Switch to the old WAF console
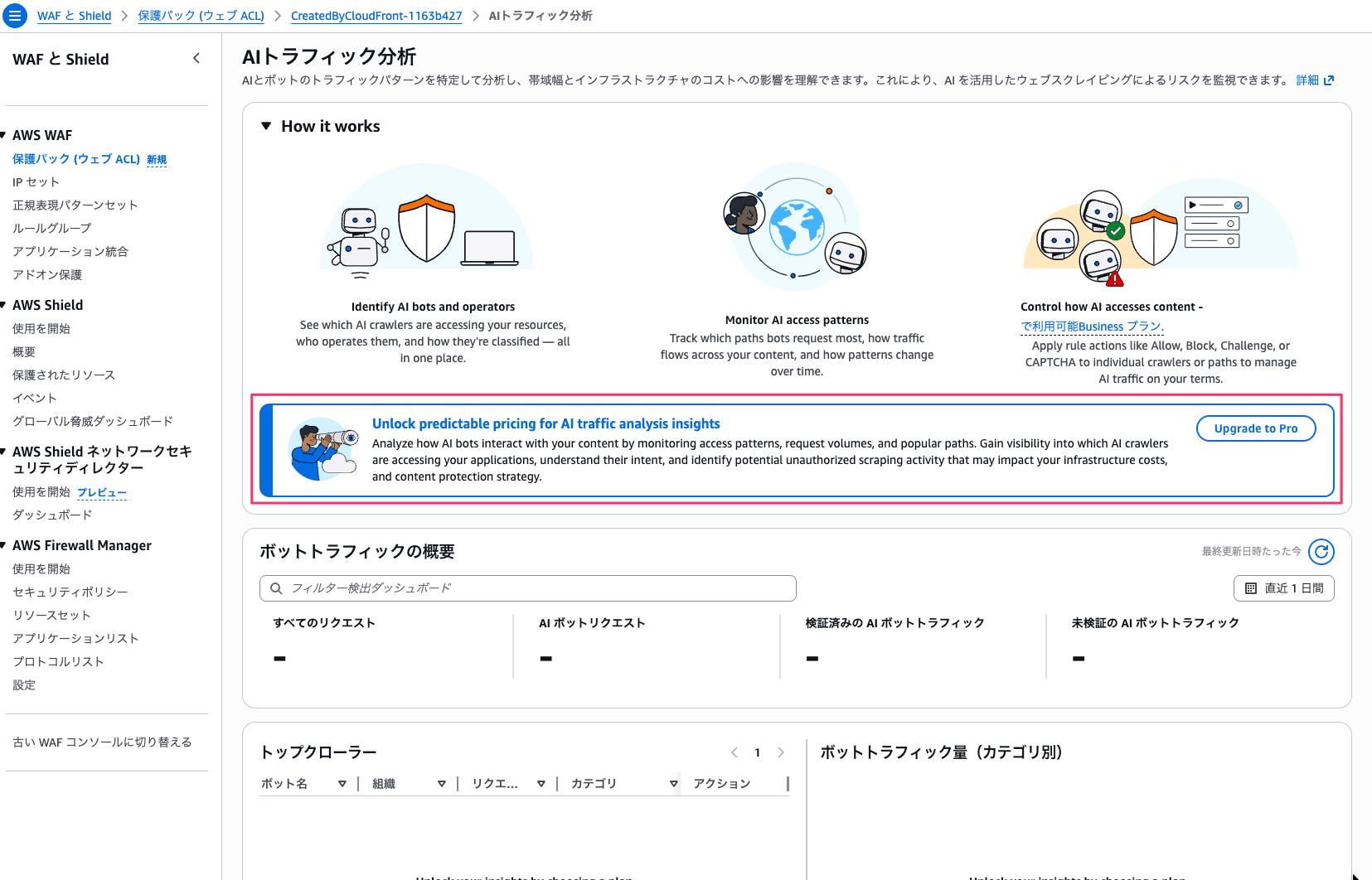Viewport: 1372px width, 880px height. [102, 742]
